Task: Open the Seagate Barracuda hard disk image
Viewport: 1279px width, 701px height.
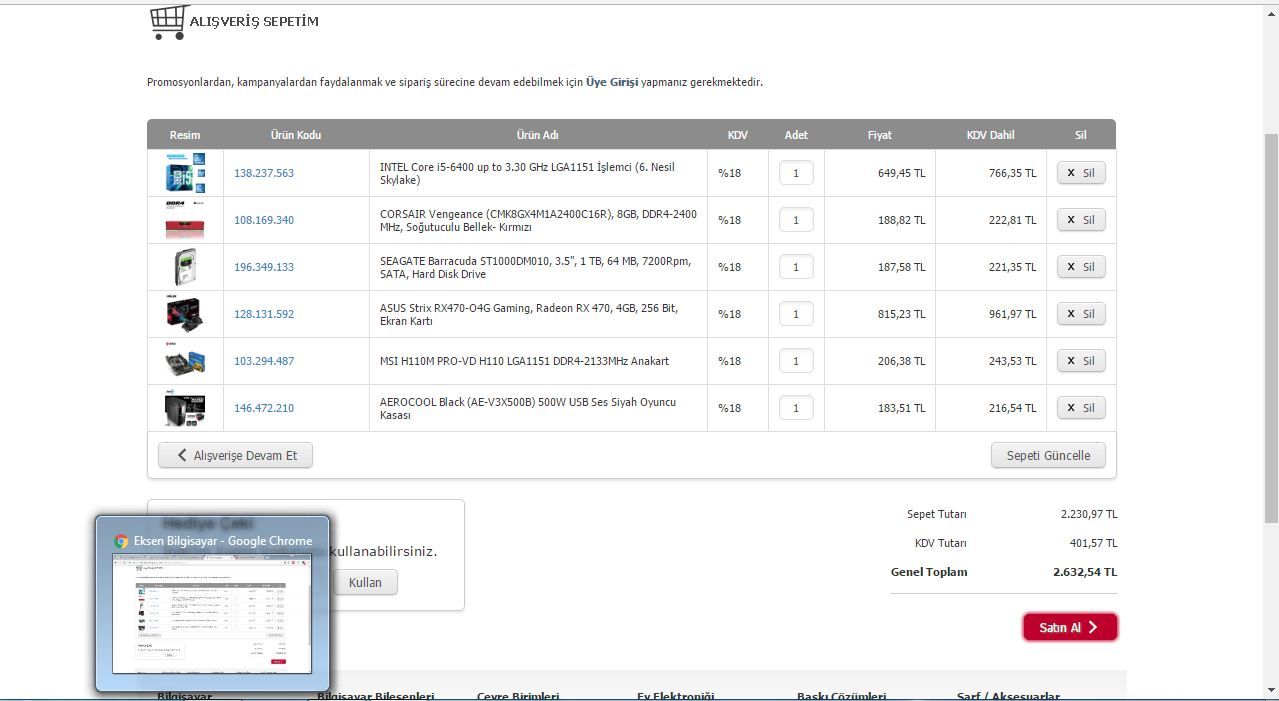Action: (x=185, y=267)
